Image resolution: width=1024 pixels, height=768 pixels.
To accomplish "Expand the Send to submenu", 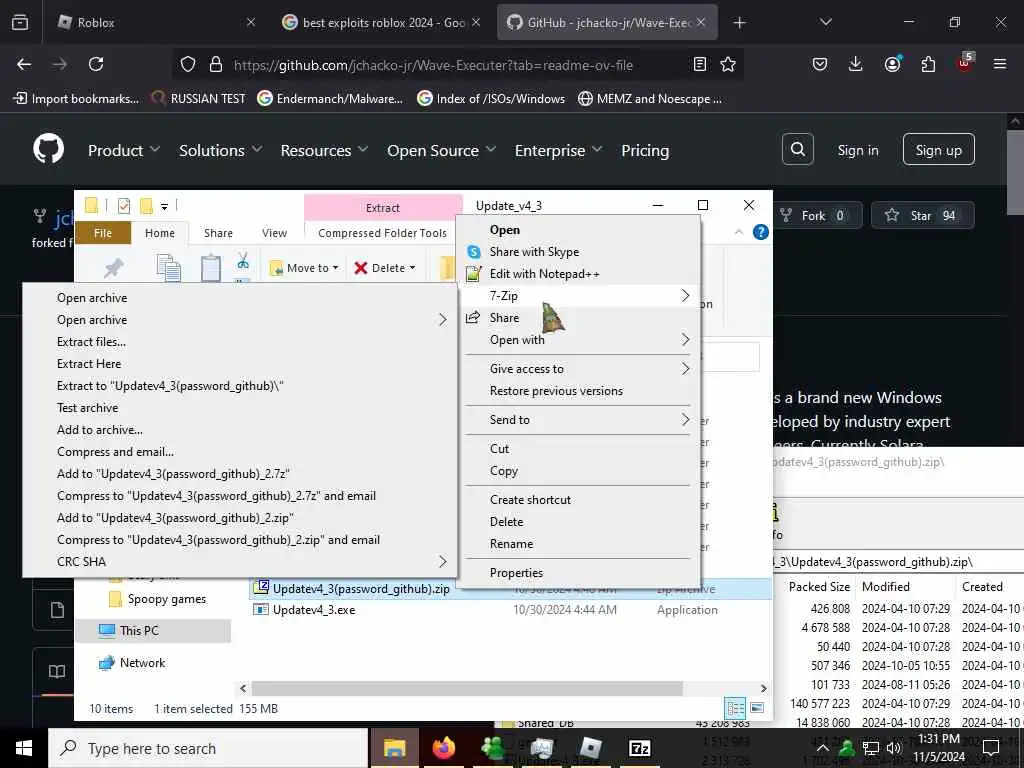I will pos(579,420).
